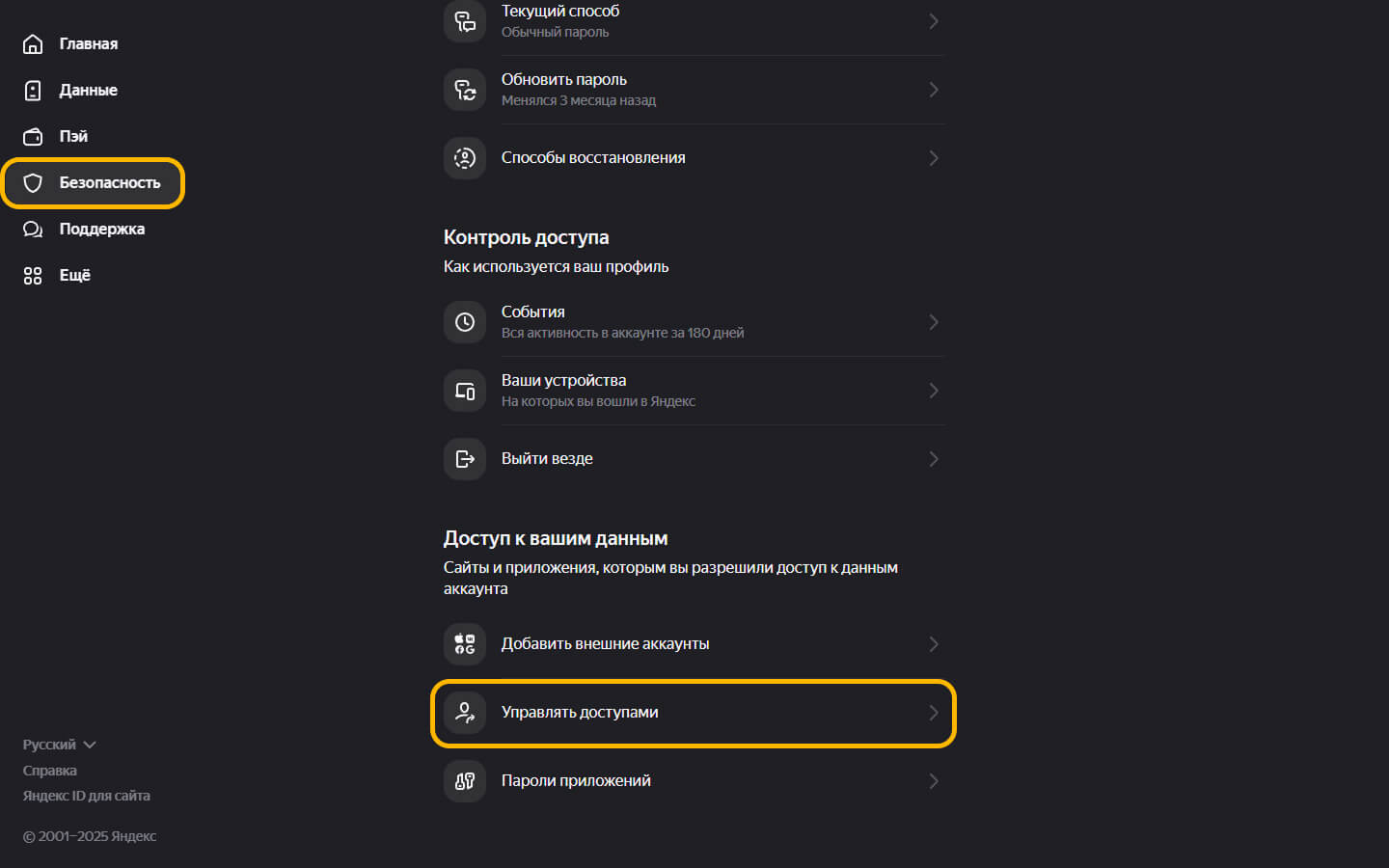Click the Управлять доступами person icon
This screenshot has height=868, width=1389.
tap(465, 713)
